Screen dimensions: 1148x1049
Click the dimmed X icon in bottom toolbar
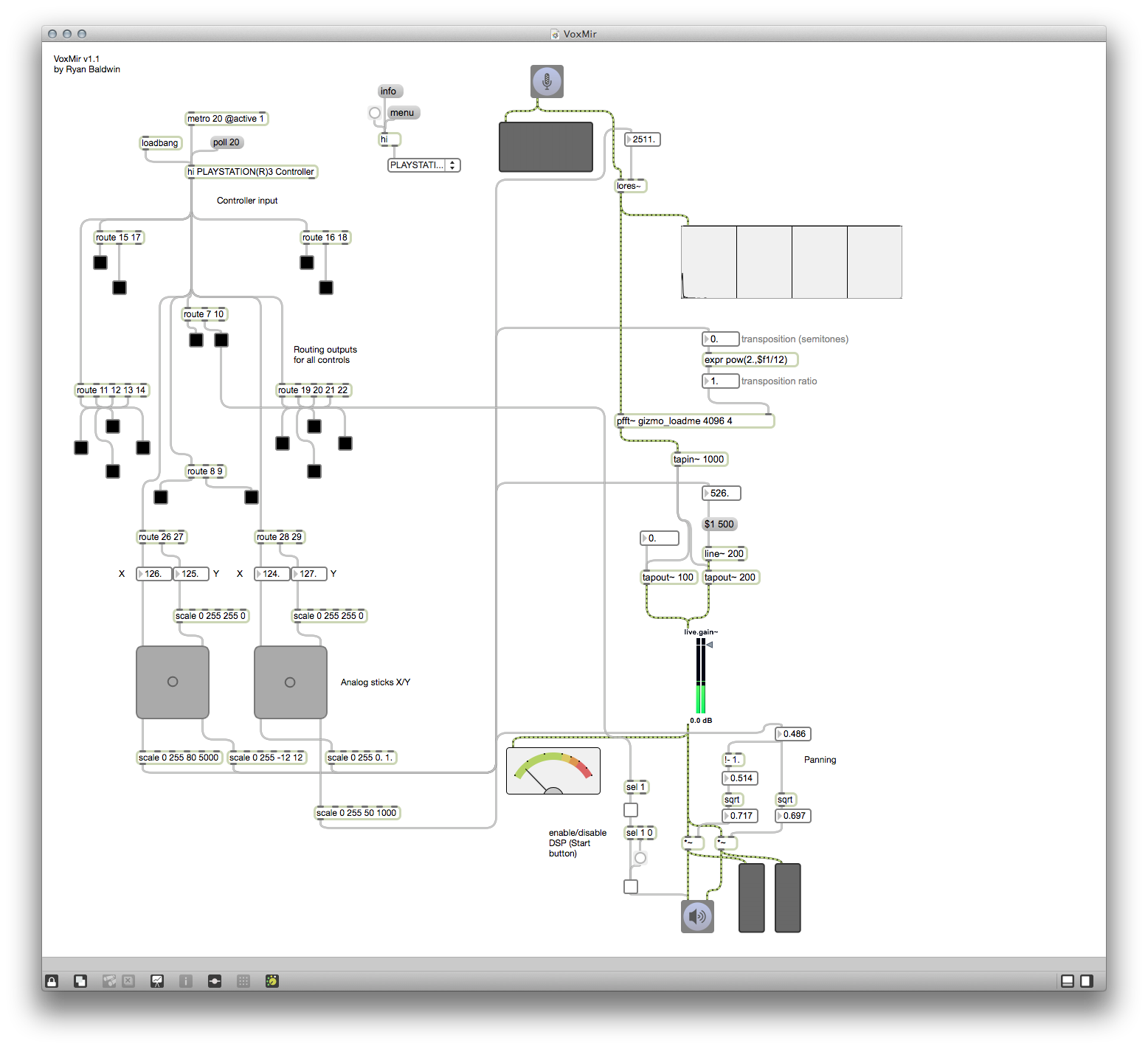[128, 980]
